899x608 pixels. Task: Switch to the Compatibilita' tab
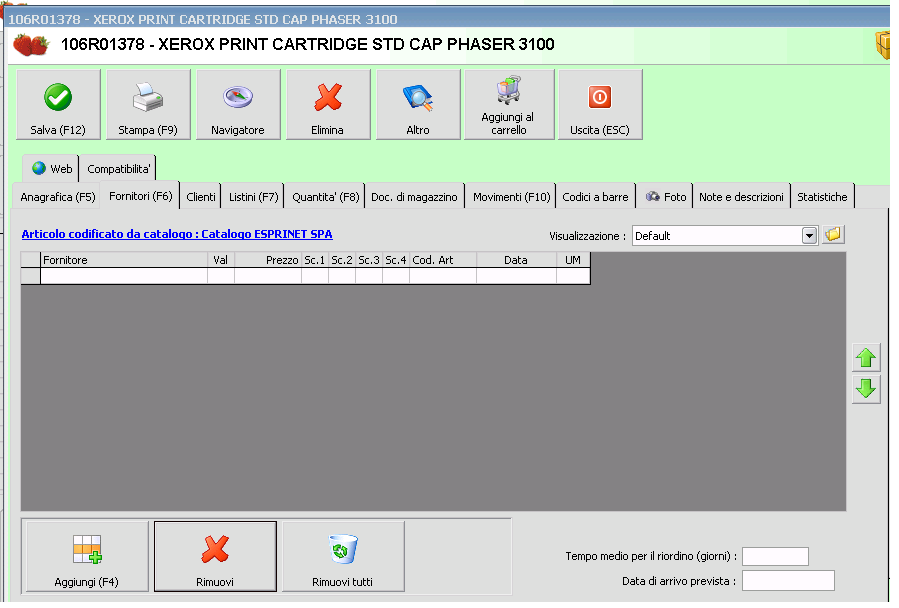click(118, 169)
